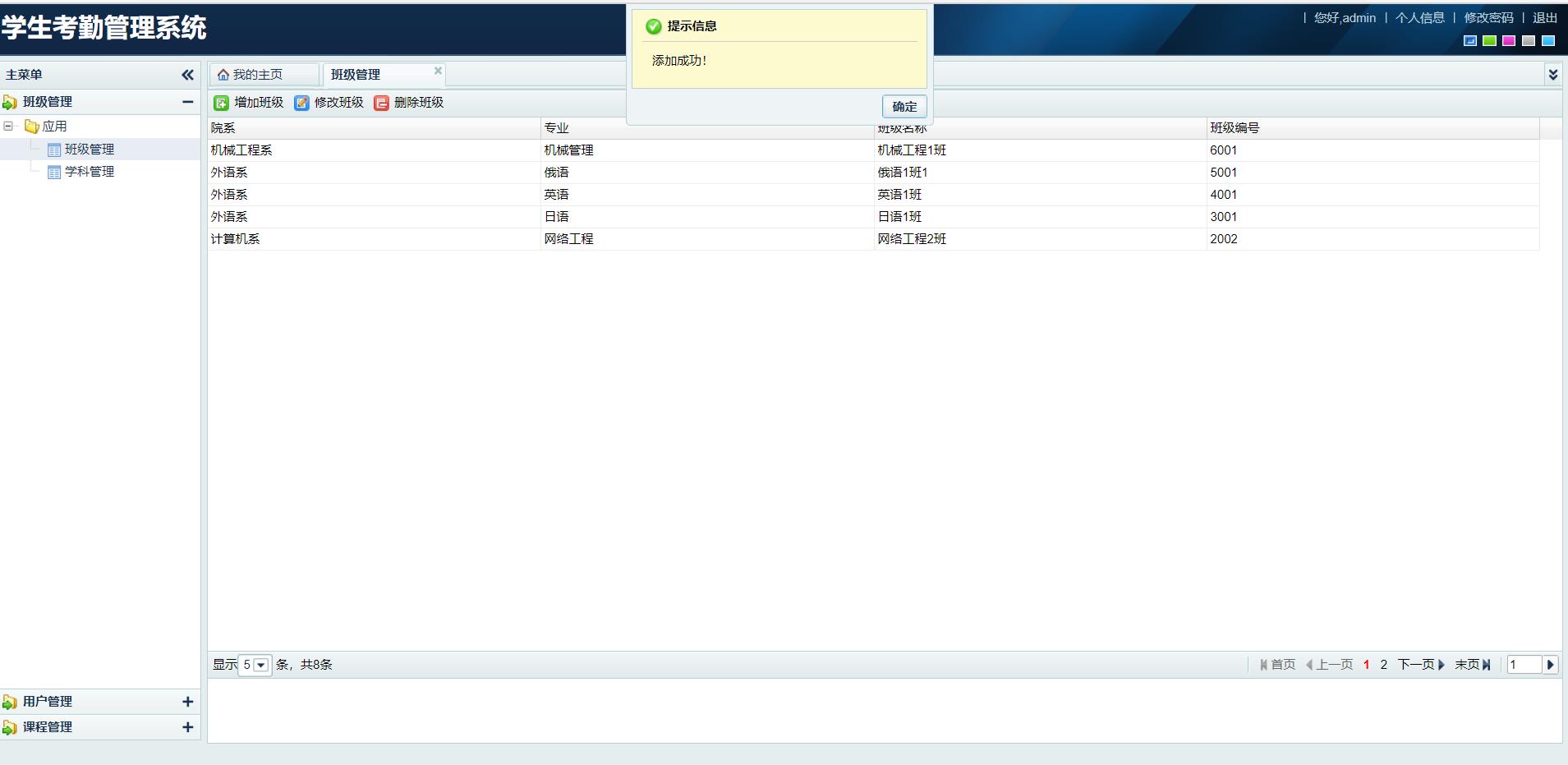This screenshot has height=765, width=1568.
Task: Click the green check icon in the dialog
Action: (x=654, y=26)
